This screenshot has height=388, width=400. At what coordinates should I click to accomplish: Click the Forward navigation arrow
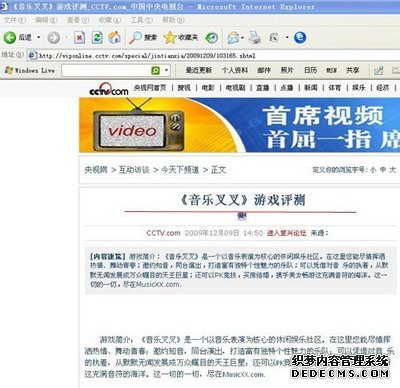coord(53,38)
